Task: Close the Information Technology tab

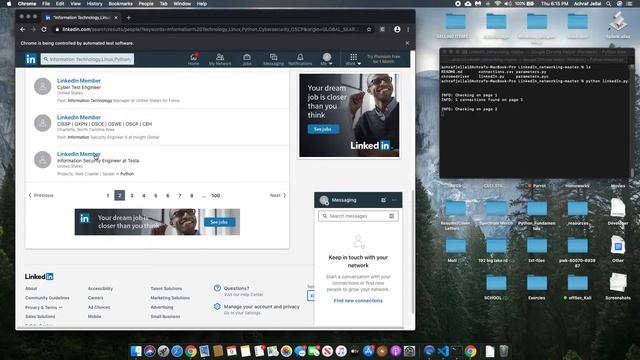Action: 116,18
